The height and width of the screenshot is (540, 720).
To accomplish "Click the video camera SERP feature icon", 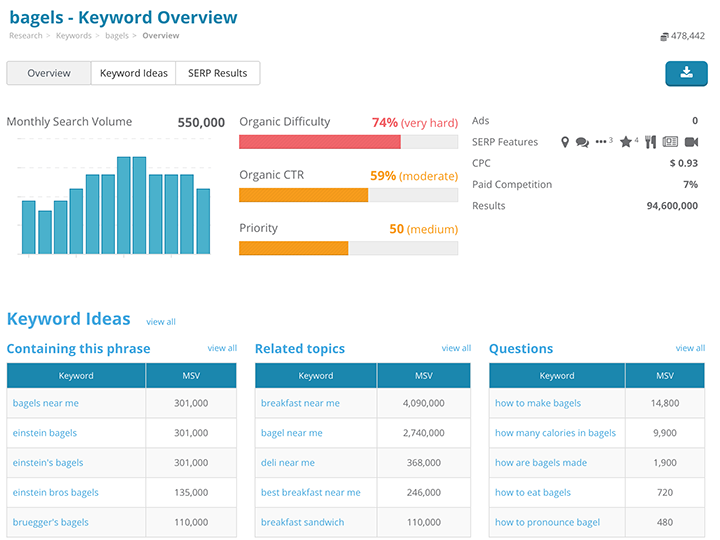I will click(x=691, y=142).
